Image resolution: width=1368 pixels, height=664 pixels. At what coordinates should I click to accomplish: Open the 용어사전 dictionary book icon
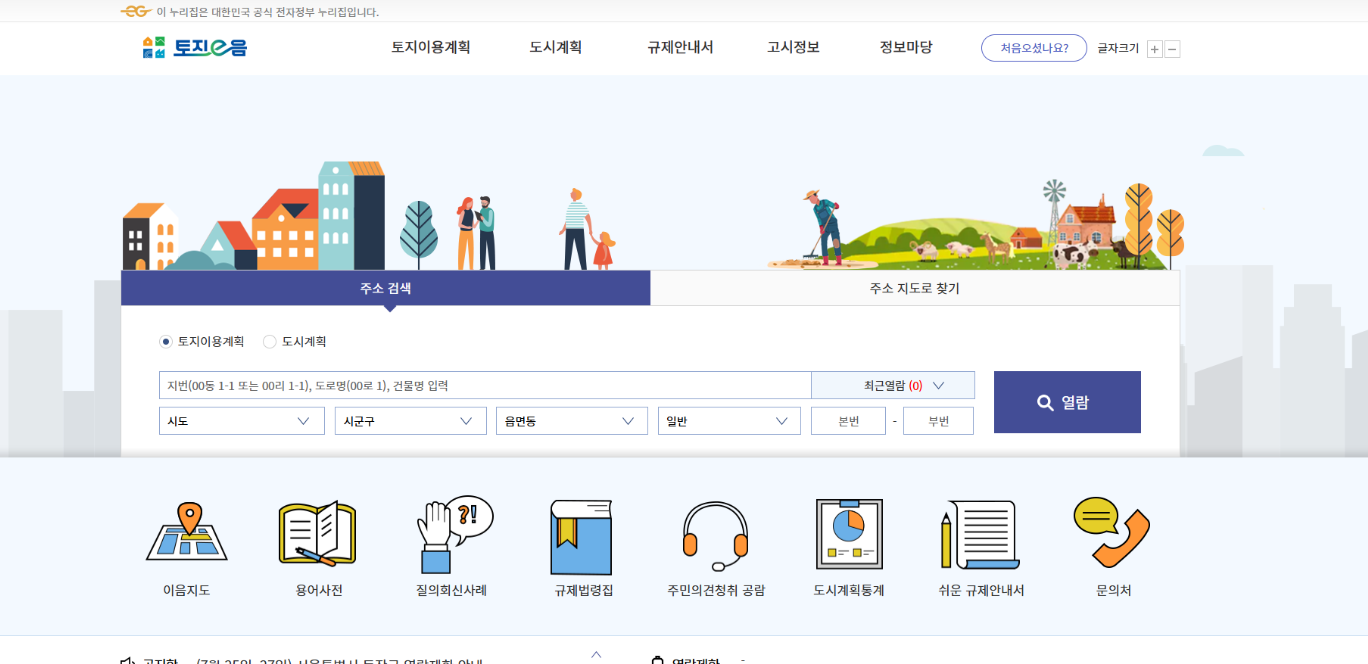[318, 533]
